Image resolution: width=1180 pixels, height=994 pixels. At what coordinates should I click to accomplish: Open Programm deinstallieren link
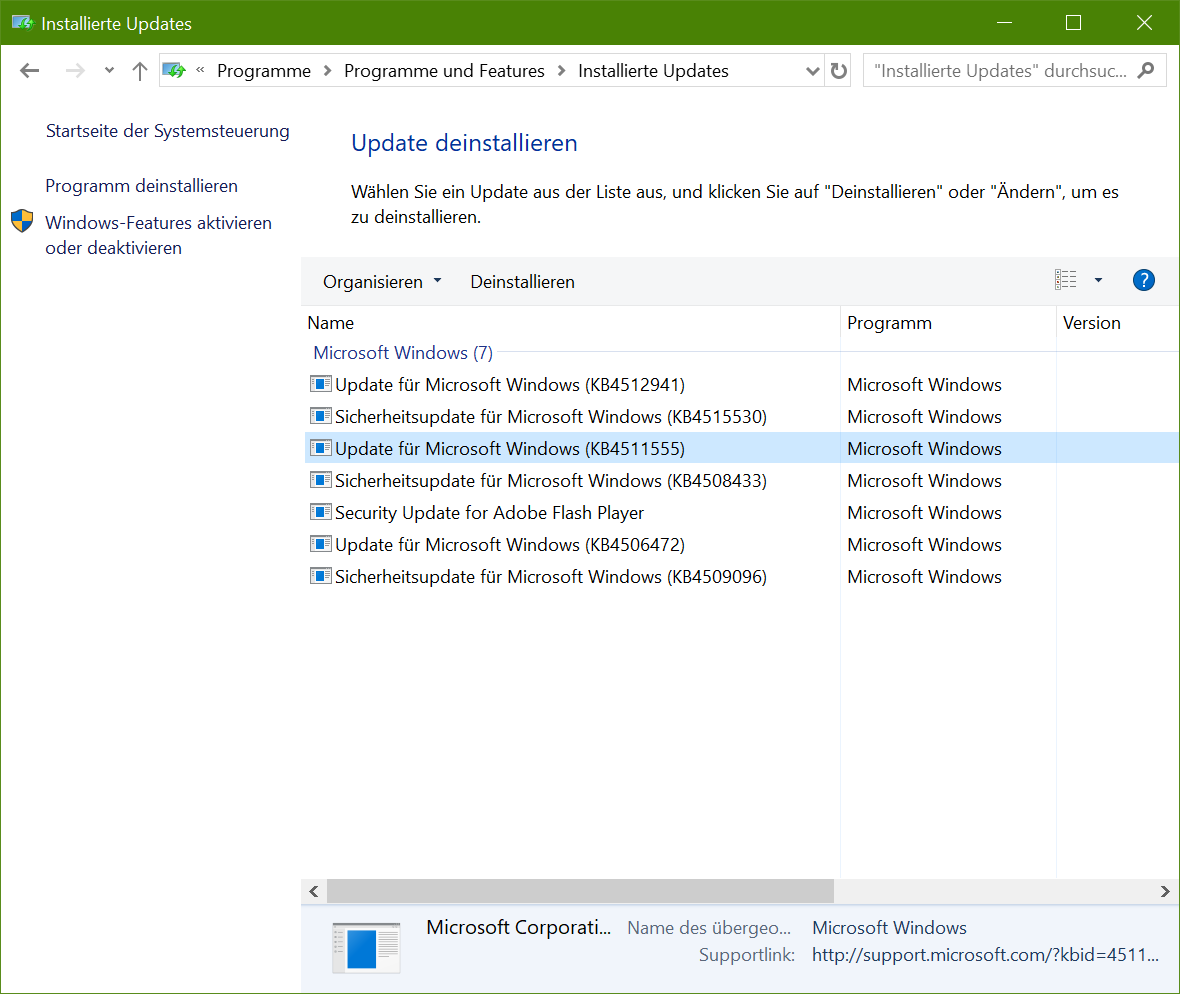[141, 186]
